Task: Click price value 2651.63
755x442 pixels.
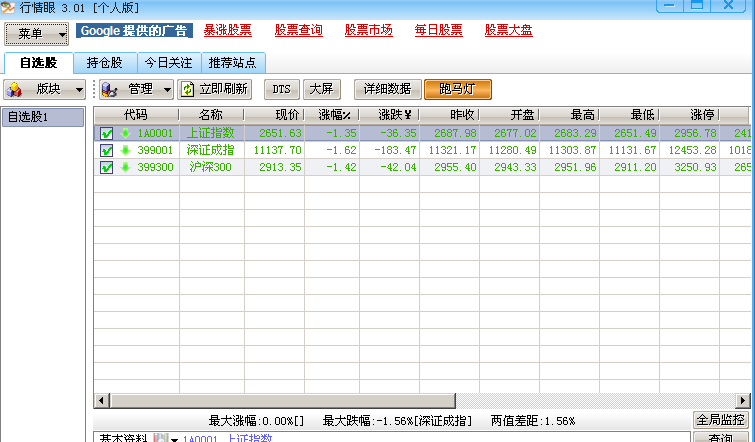Action: point(280,133)
